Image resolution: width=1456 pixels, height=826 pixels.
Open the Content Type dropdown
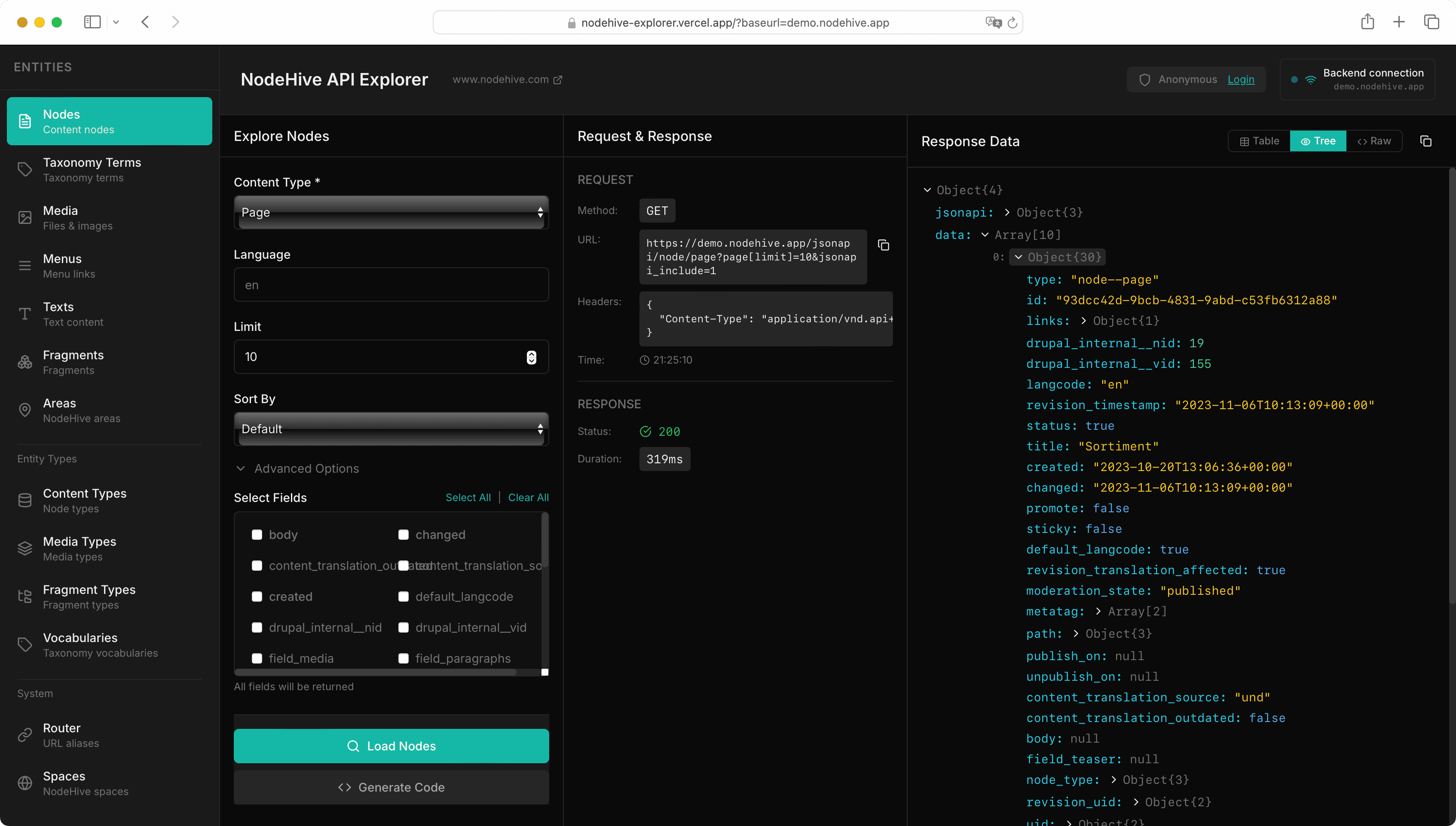(x=391, y=213)
